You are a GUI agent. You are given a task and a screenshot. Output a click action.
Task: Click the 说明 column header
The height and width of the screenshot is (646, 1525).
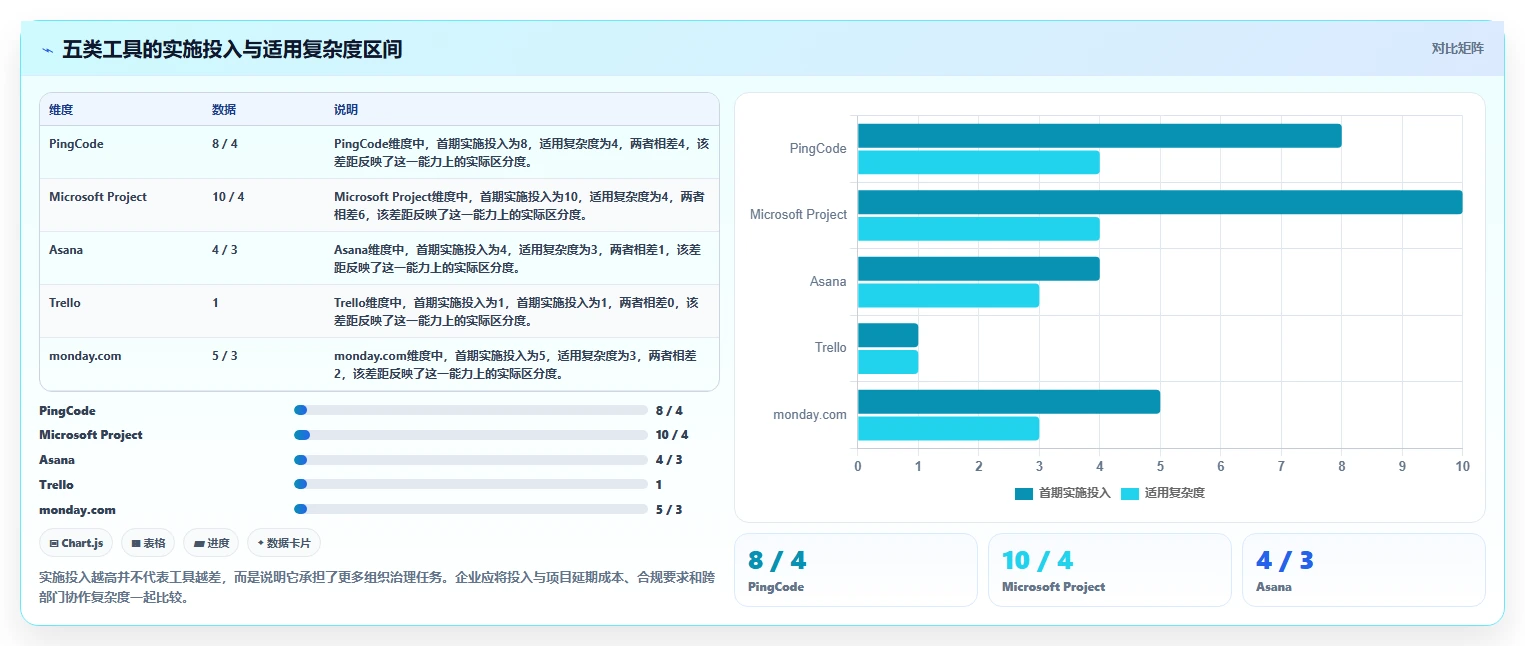tap(346, 109)
